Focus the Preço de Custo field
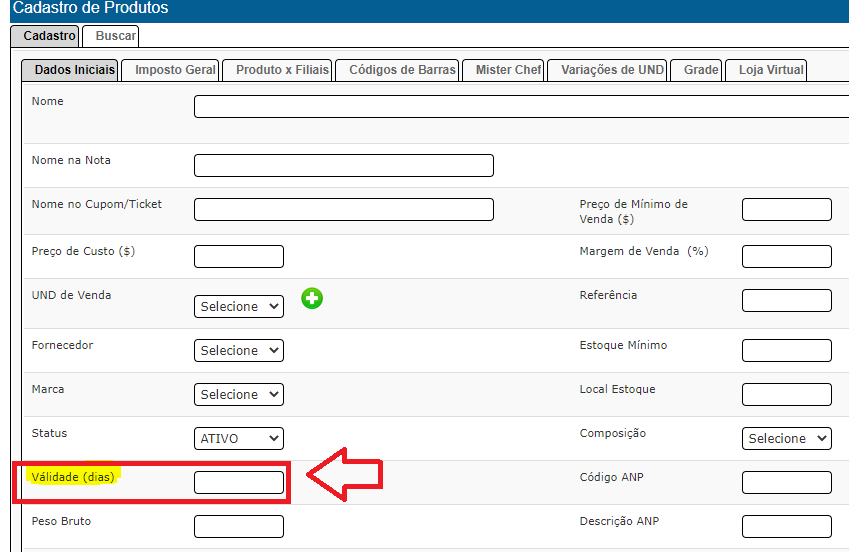This screenshot has width=849, height=552. coord(239,256)
